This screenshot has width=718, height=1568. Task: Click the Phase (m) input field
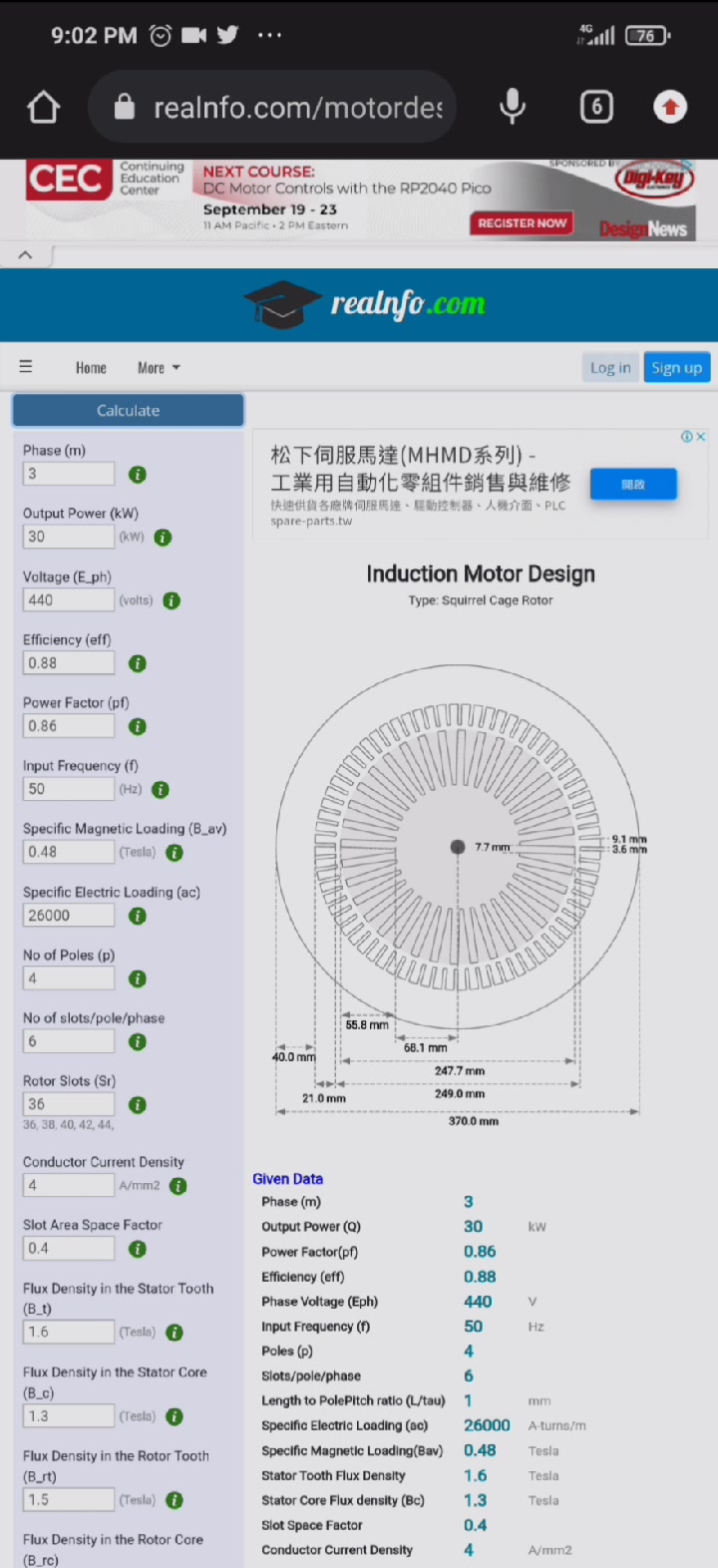click(69, 474)
